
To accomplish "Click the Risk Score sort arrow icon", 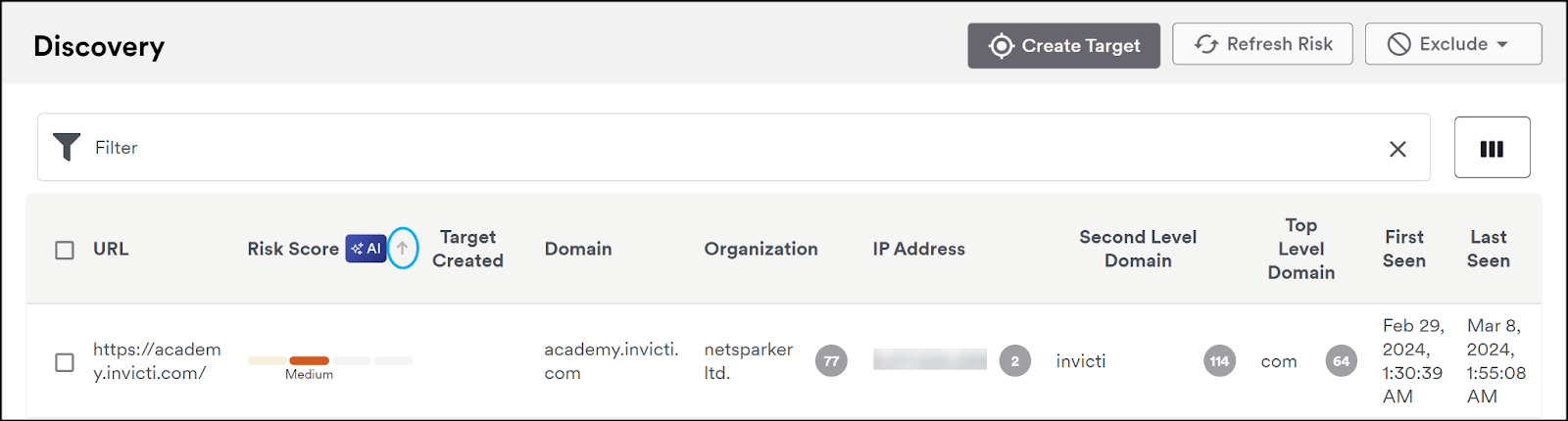I will click(403, 249).
